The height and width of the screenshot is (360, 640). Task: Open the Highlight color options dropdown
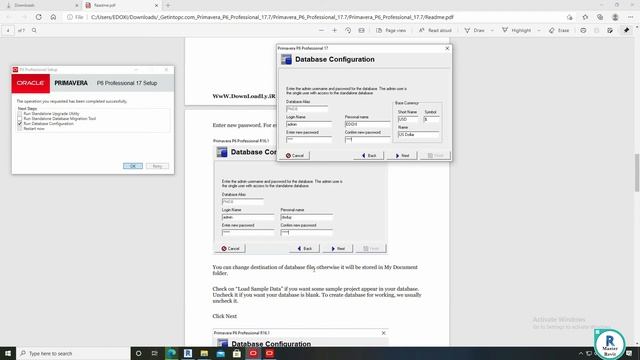tap(539, 30)
